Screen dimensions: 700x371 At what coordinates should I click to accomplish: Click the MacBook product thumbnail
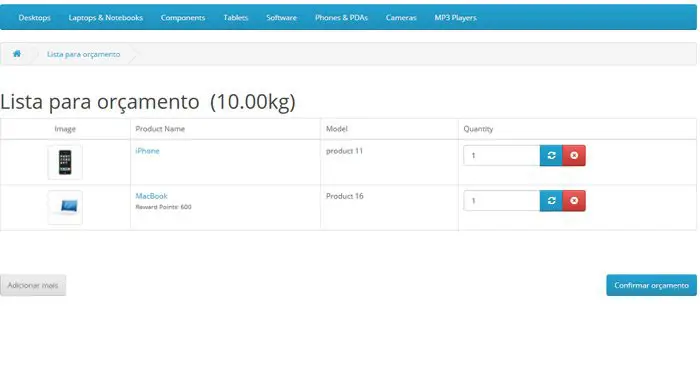click(x=65, y=207)
